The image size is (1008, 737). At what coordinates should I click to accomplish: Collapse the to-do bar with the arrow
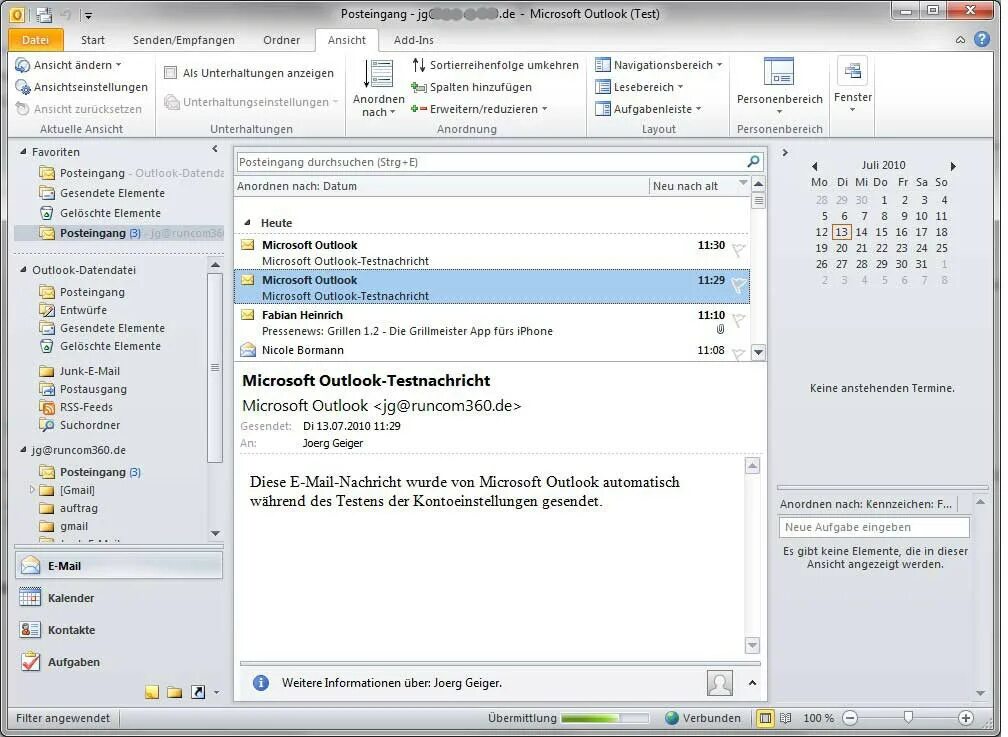[x=785, y=153]
